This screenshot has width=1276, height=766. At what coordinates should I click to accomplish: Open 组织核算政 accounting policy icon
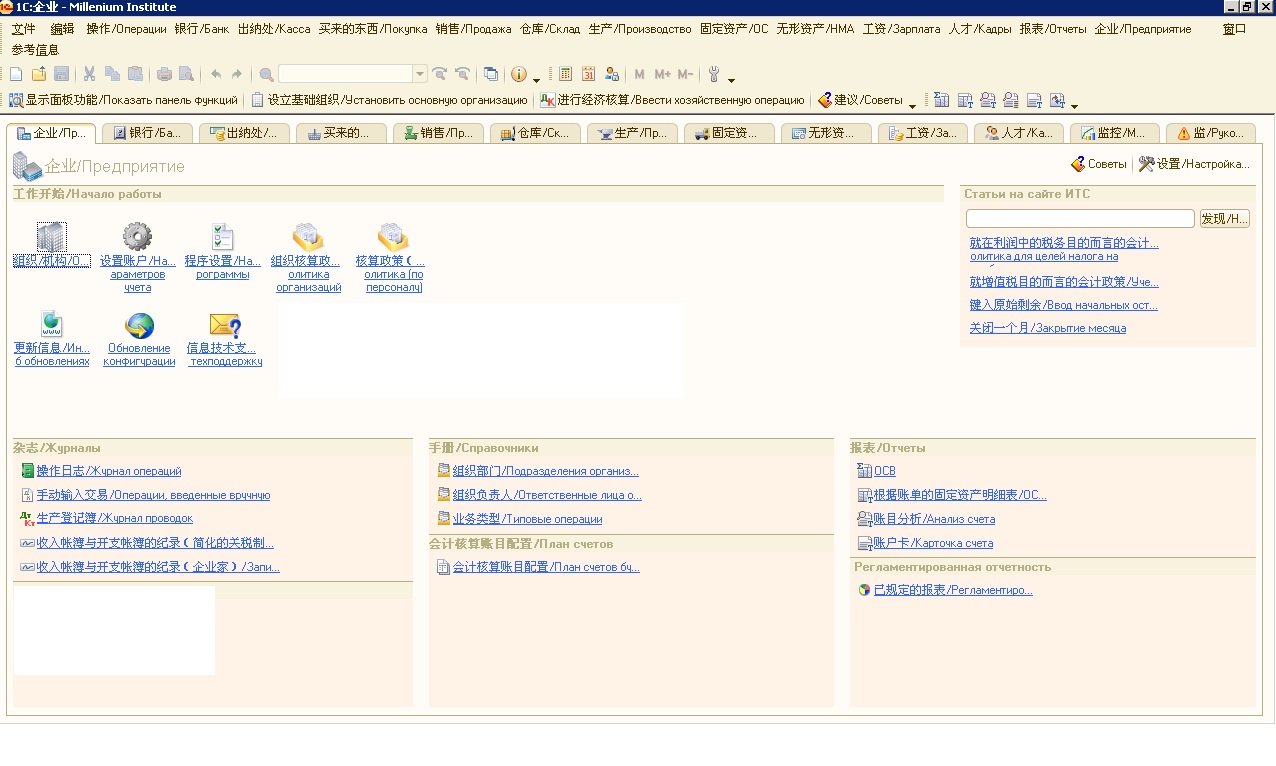pyautogui.click(x=308, y=237)
